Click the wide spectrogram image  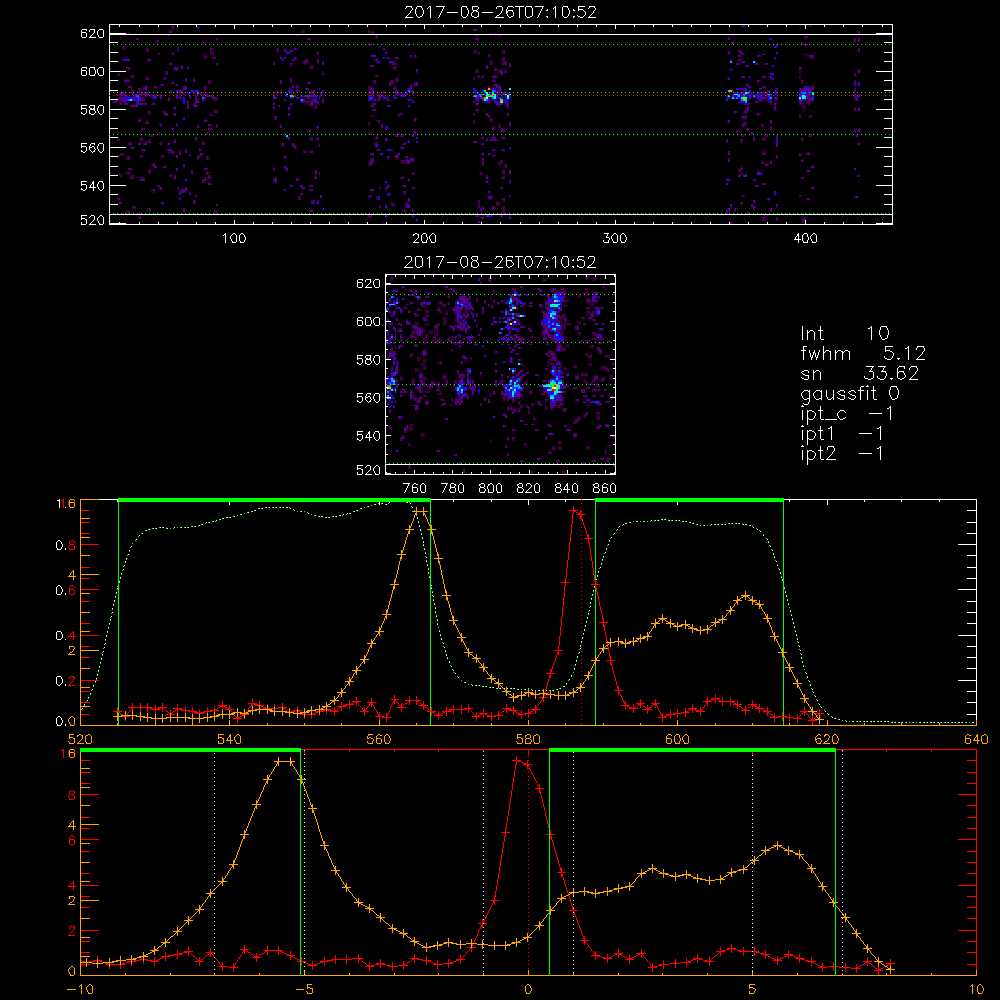pyautogui.click(x=501, y=124)
